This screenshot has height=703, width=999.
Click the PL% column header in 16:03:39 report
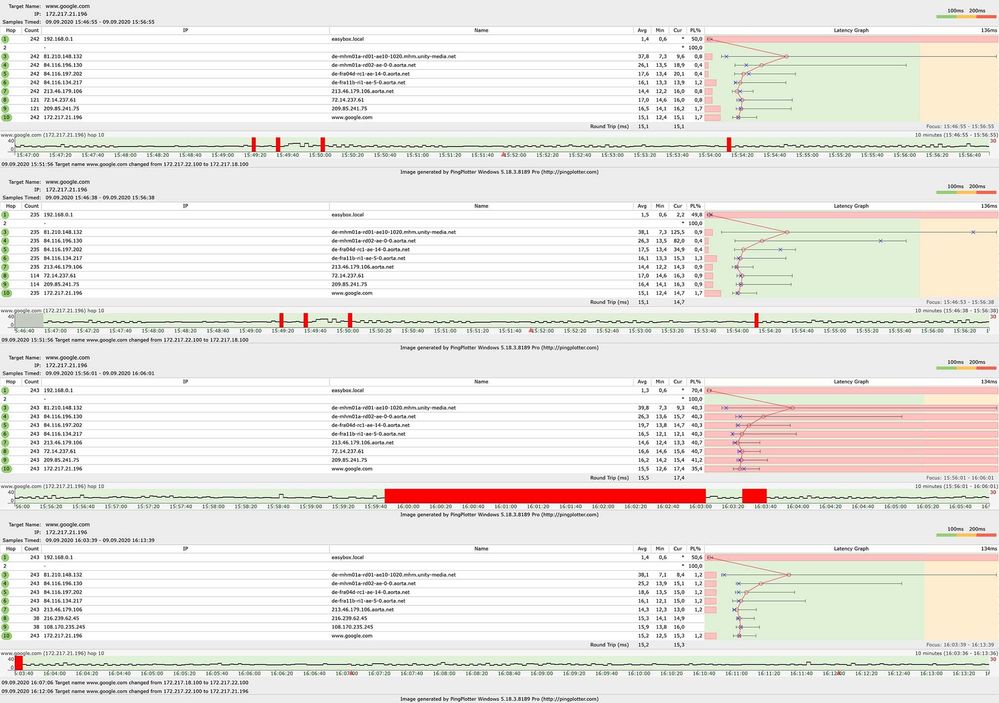(x=695, y=549)
